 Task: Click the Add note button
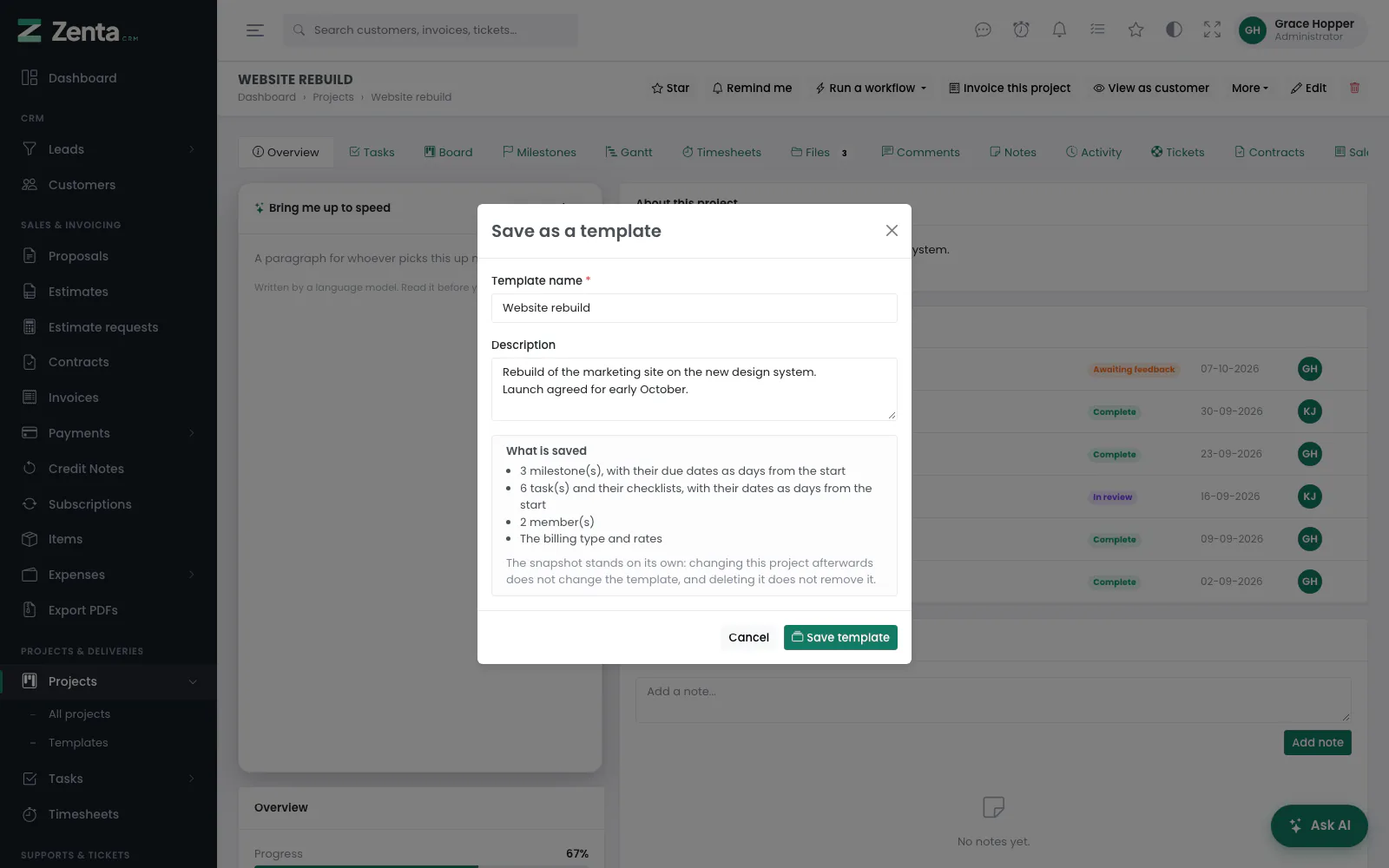(x=1317, y=742)
